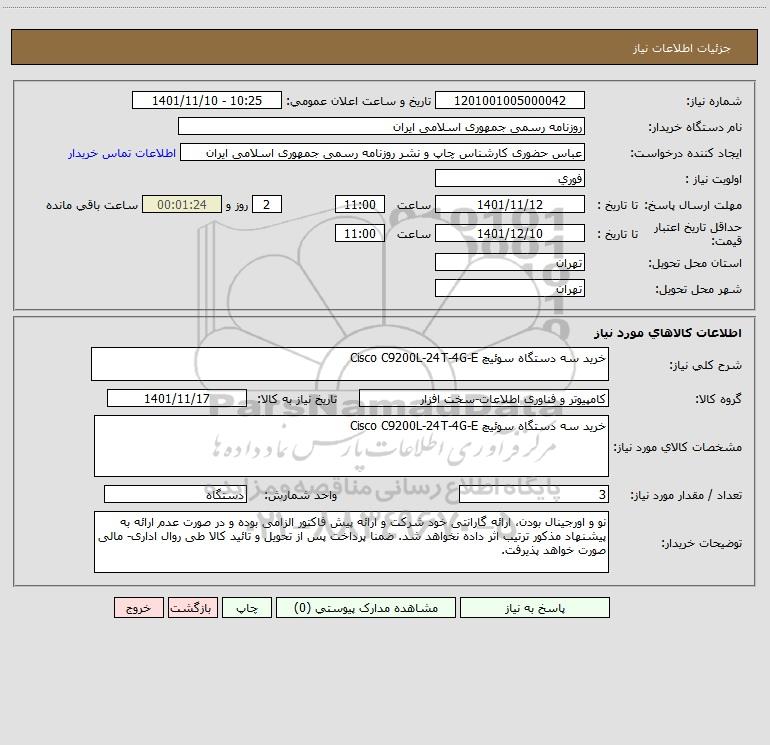Click the label اولویت نیاز

click(x=714, y=180)
